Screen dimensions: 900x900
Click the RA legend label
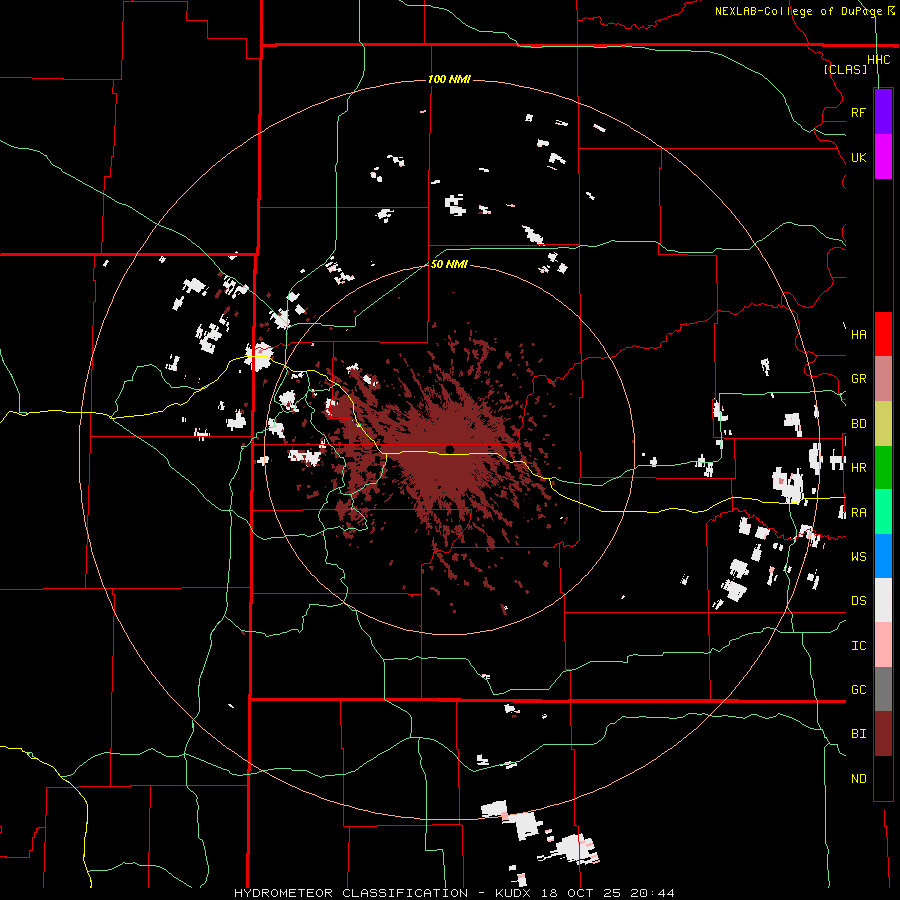click(858, 513)
